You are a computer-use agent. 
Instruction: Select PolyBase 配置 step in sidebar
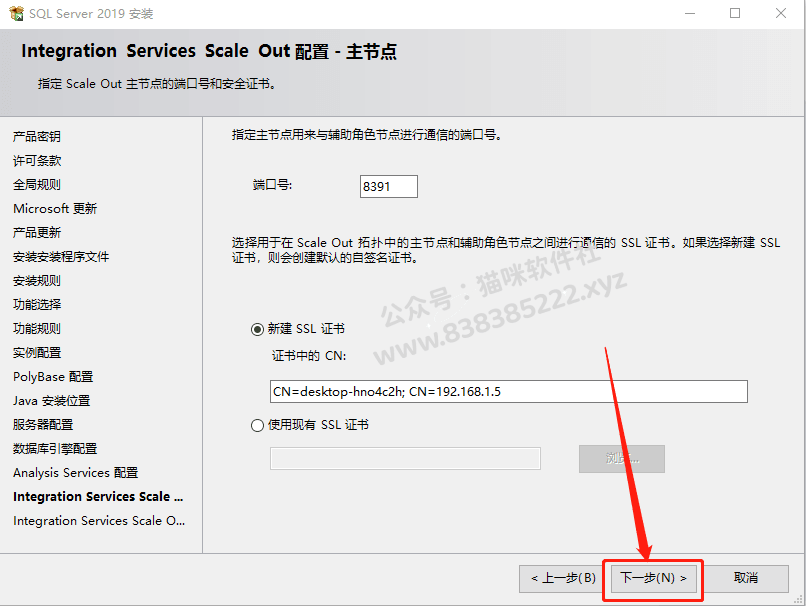pyautogui.click(x=53, y=377)
